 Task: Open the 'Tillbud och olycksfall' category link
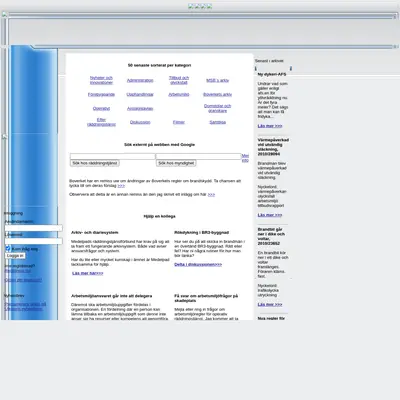tap(179, 80)
